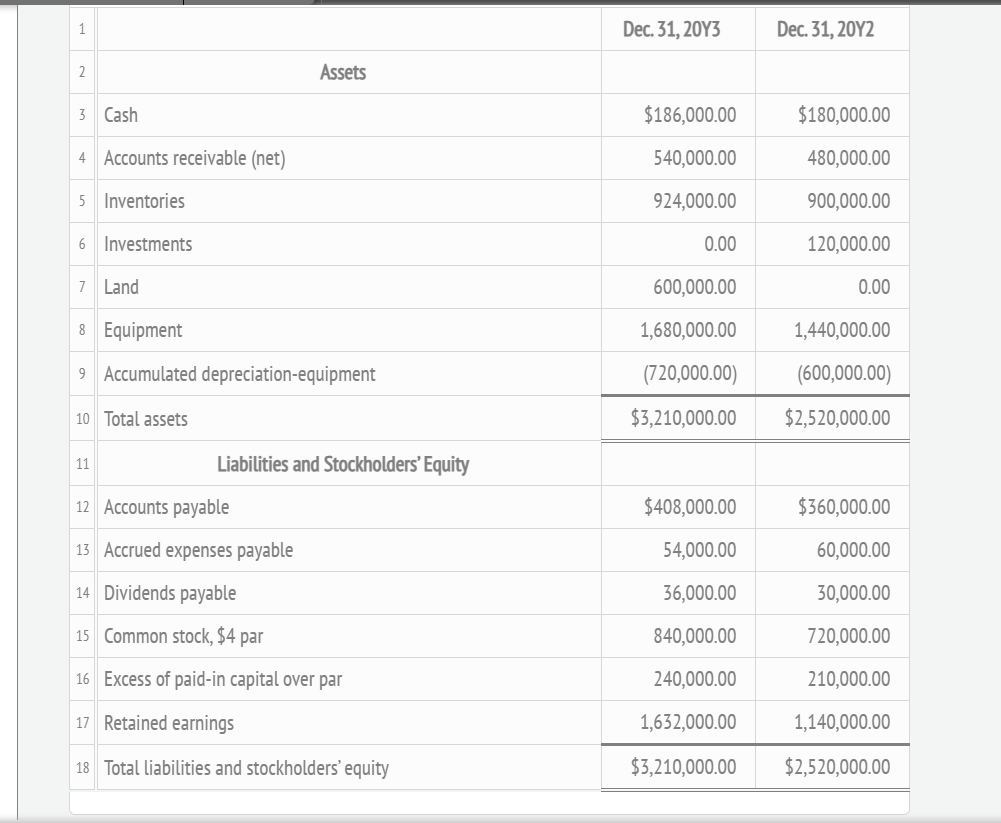Viewport: 1001px width, 823px height.
Task: Click the 54,000.00 accrued expenses value
Action: click(x=700, y=550)
